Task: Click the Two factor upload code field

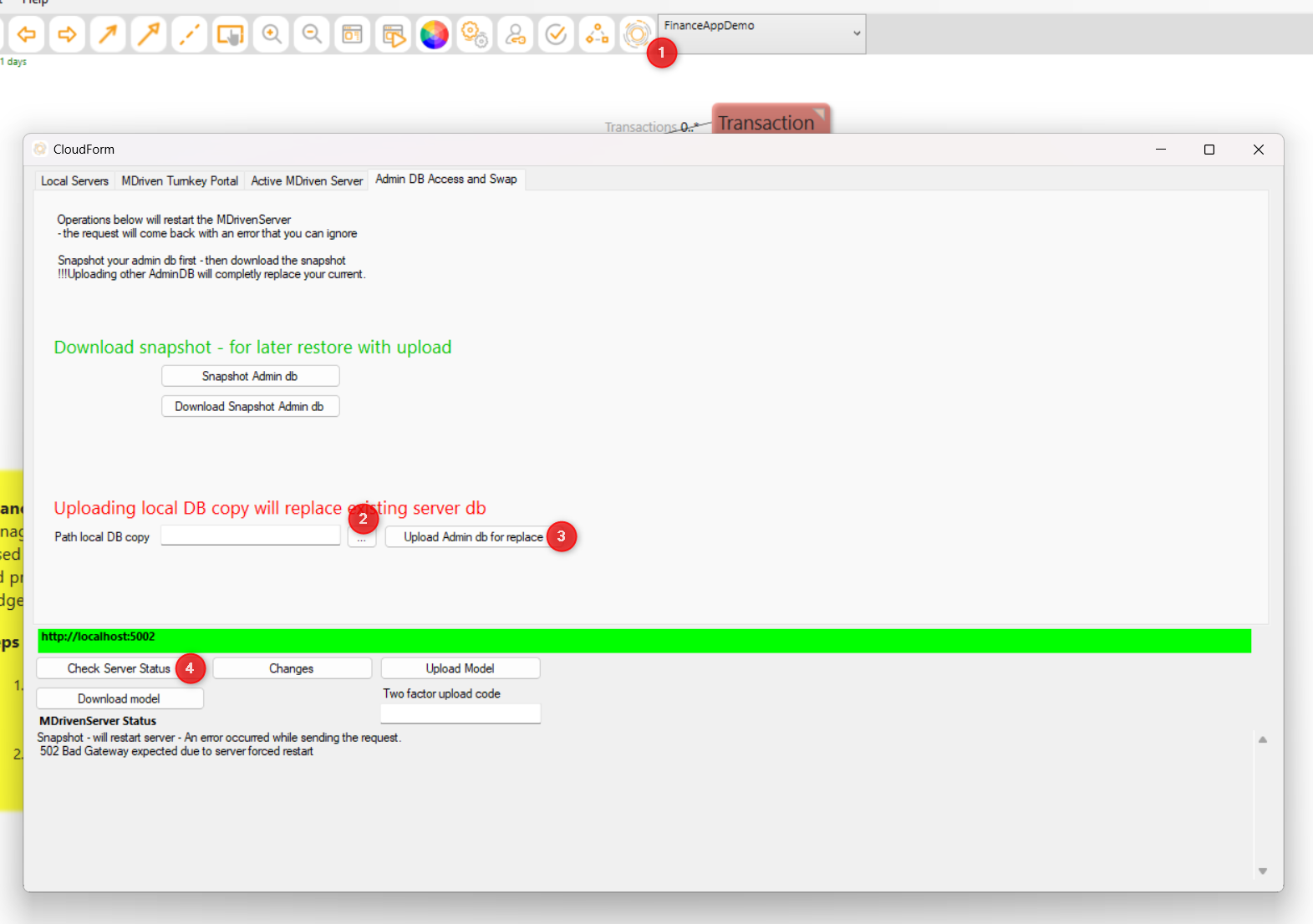Action: 461,713
